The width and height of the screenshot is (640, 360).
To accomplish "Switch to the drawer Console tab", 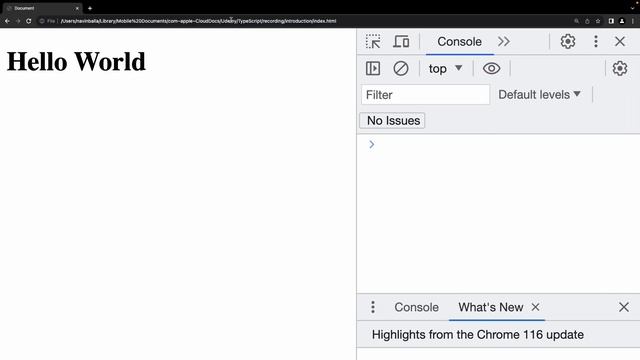I will 416,307.
